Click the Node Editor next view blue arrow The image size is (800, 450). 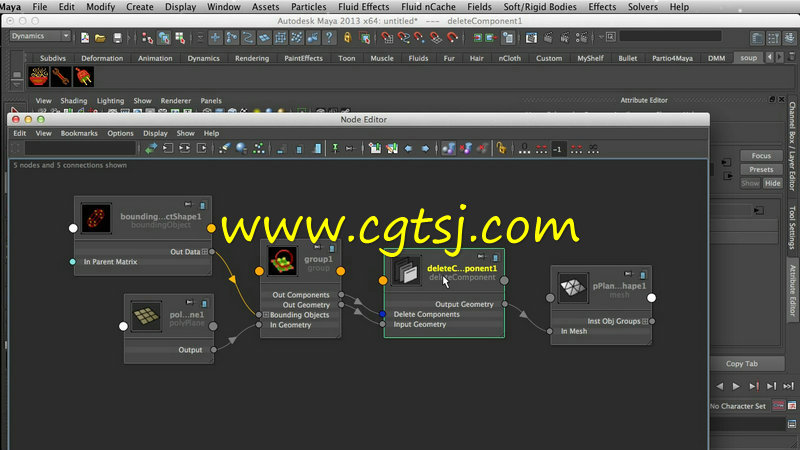[425, 148]
